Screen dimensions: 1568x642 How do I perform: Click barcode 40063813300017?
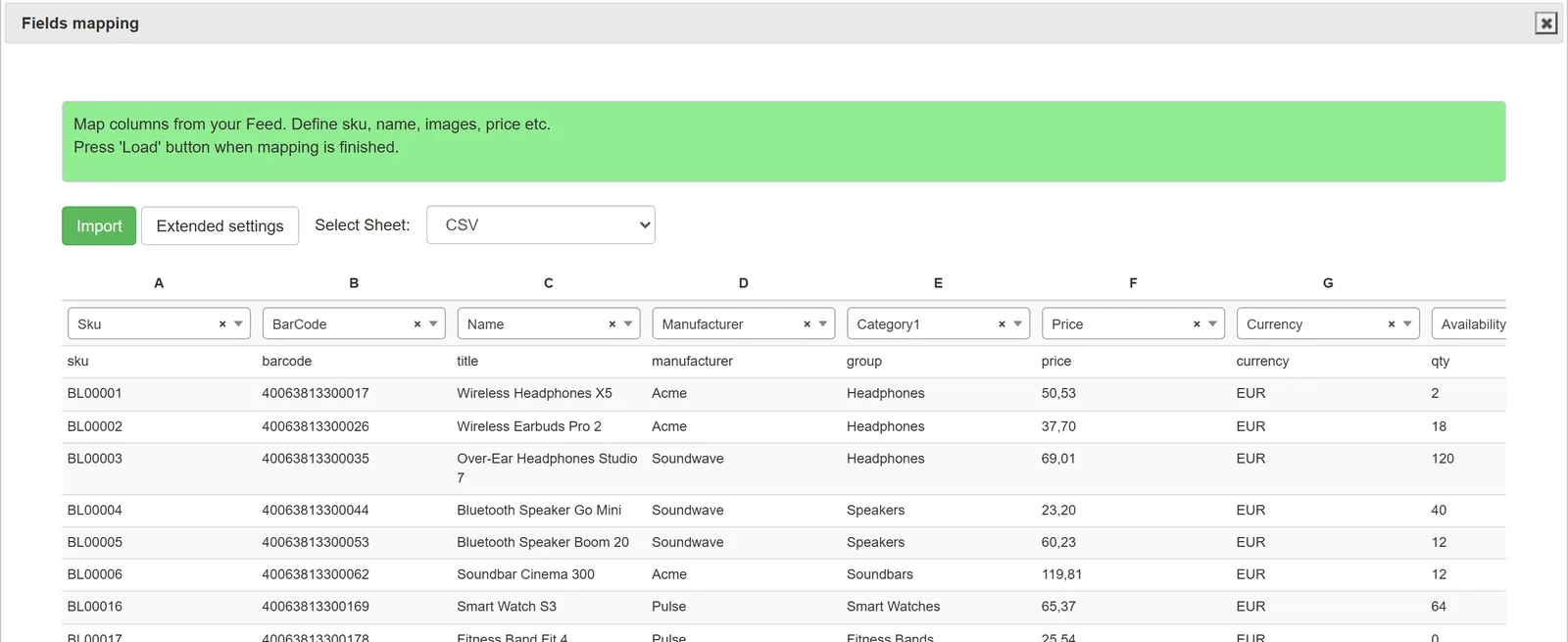pyautogui.click(x=316, y=393)
